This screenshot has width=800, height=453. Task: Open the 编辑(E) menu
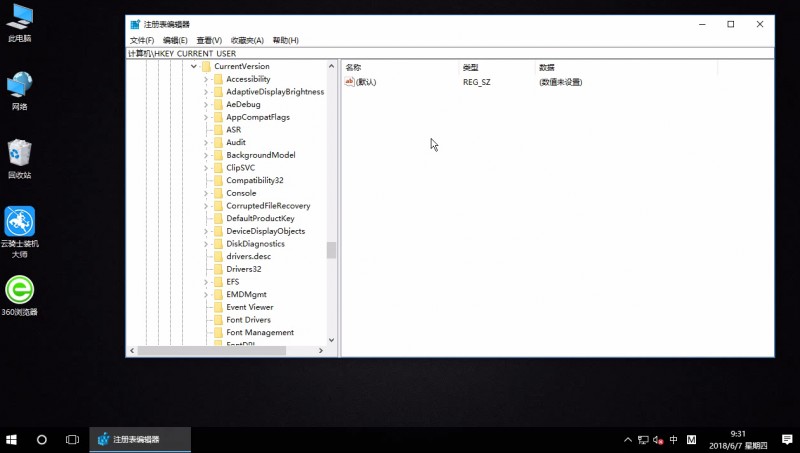[x=175, y=40]
